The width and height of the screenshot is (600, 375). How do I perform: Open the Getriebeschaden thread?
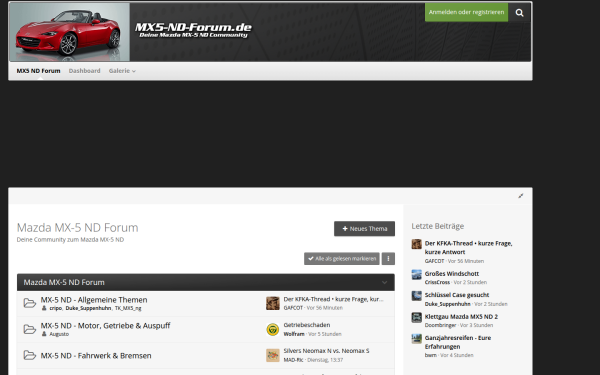(x=307, y=325)
